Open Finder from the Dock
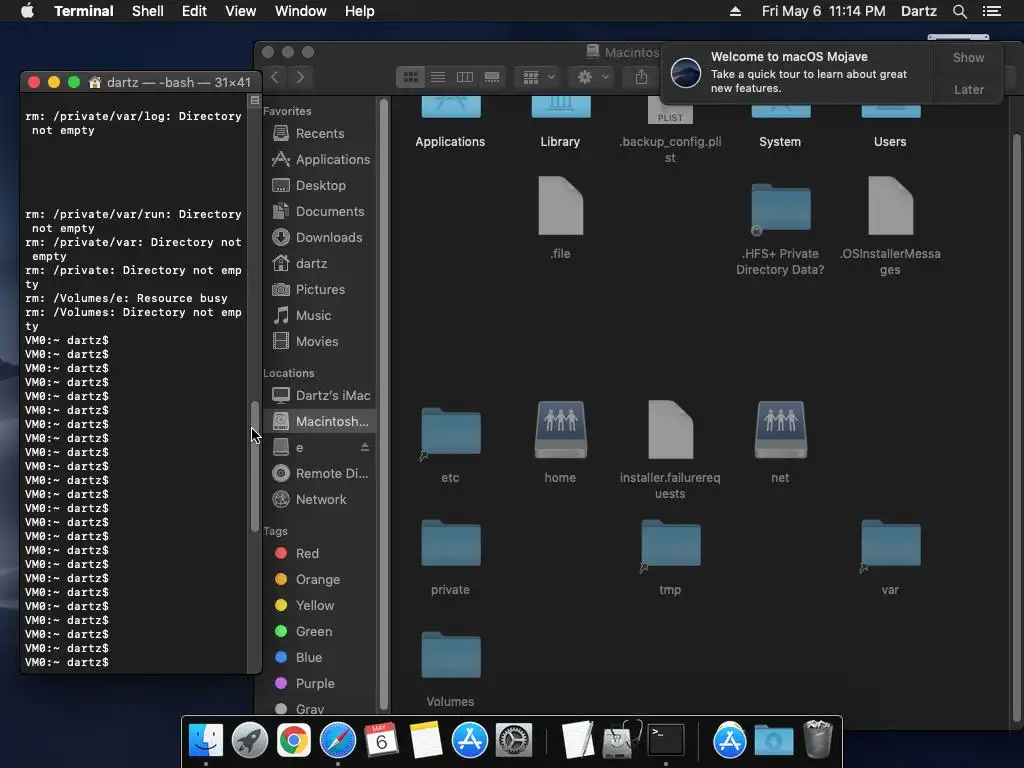 coord(205,741)
